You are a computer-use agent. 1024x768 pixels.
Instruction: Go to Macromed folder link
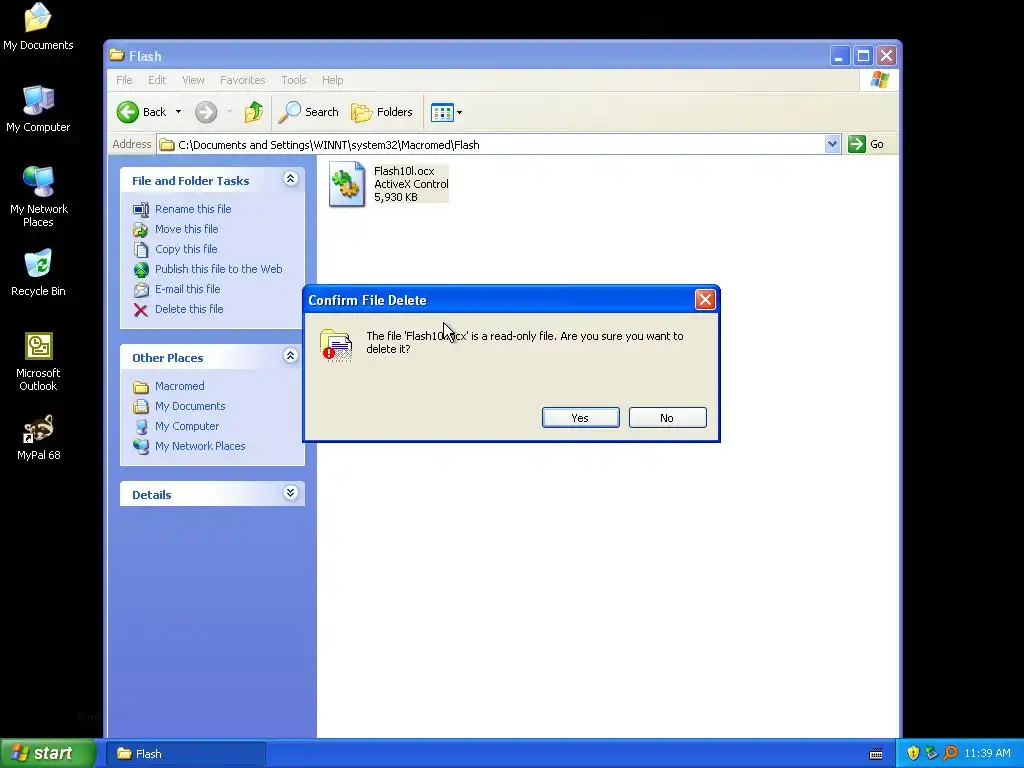click(x=179, y=386)
